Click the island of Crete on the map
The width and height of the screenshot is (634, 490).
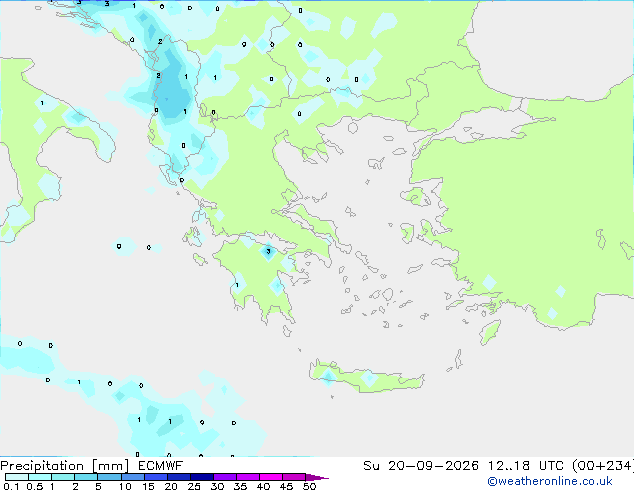click(366, 378)
